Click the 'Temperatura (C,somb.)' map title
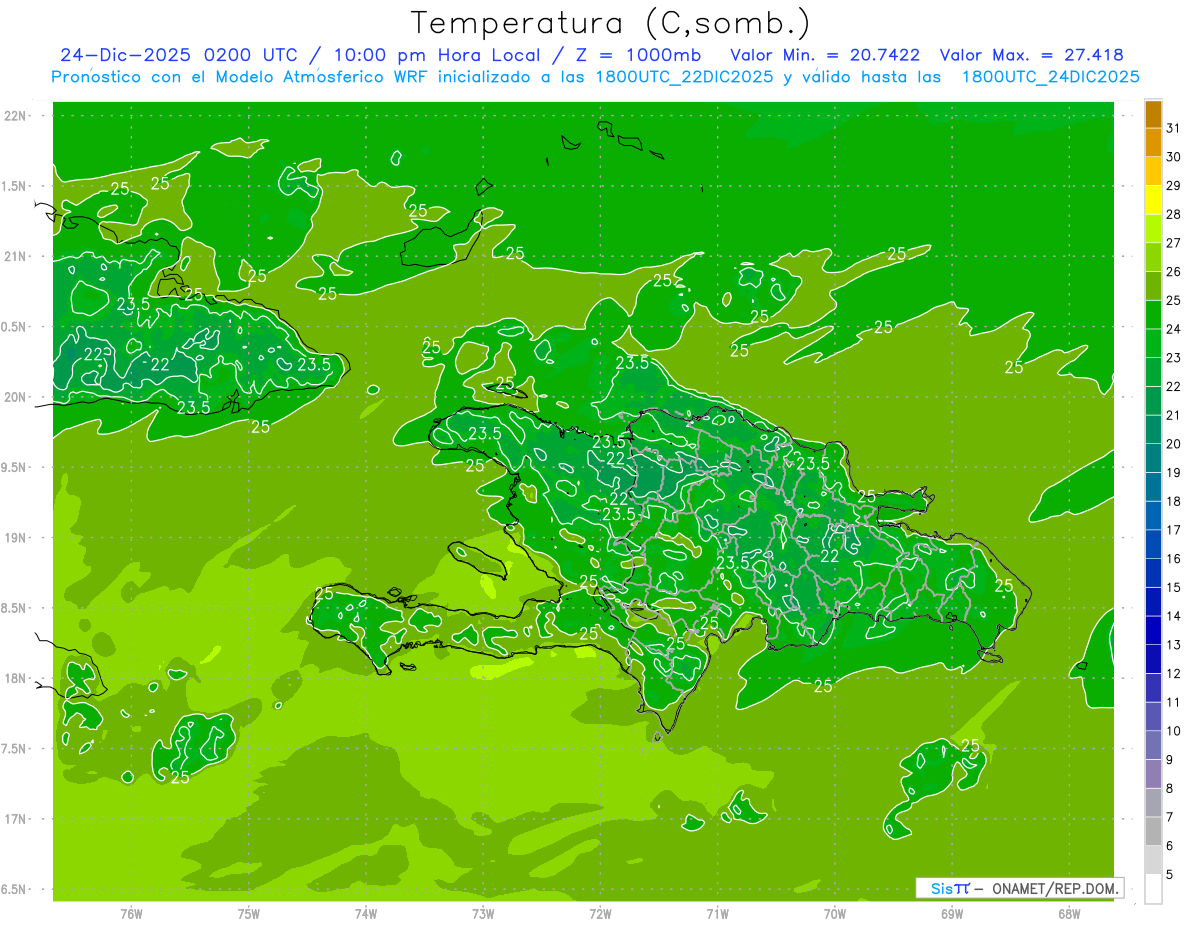The height and width of the screenshot is (927, 1200). click(610, 23)
